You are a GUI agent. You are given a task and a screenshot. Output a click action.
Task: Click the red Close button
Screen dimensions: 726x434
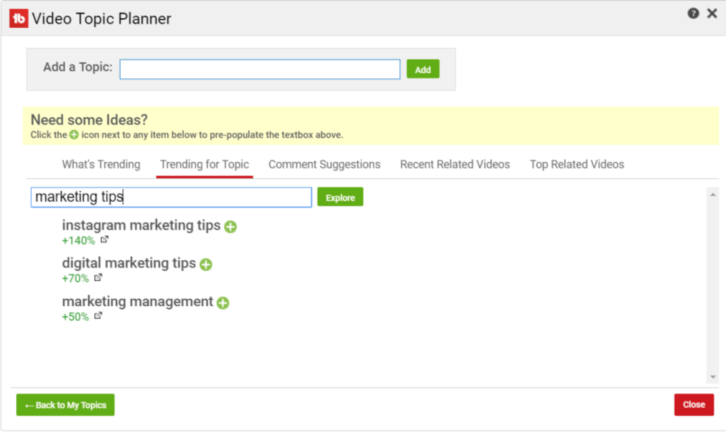point(693,405)
